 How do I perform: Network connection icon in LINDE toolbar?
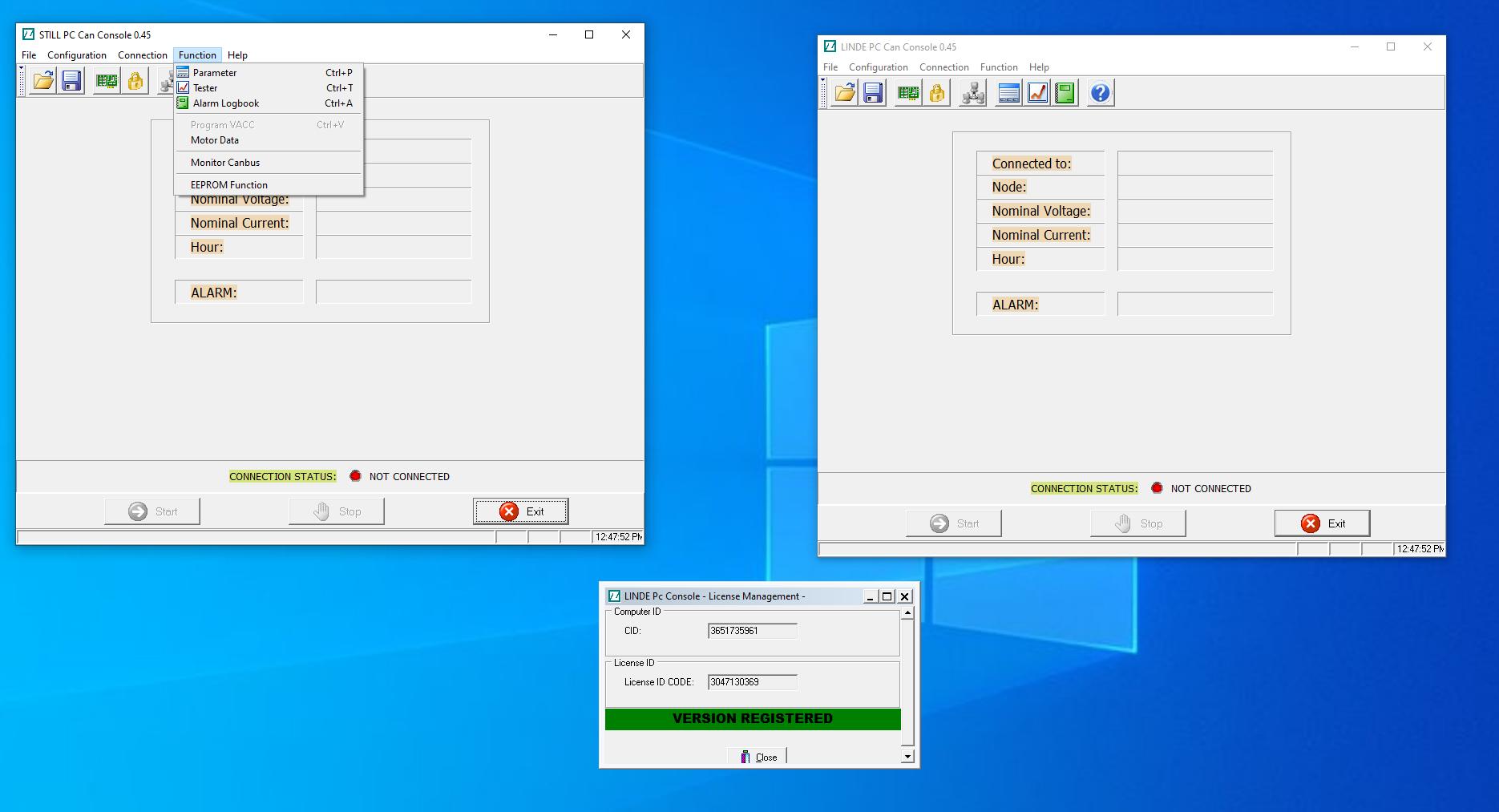click(973, 93)
